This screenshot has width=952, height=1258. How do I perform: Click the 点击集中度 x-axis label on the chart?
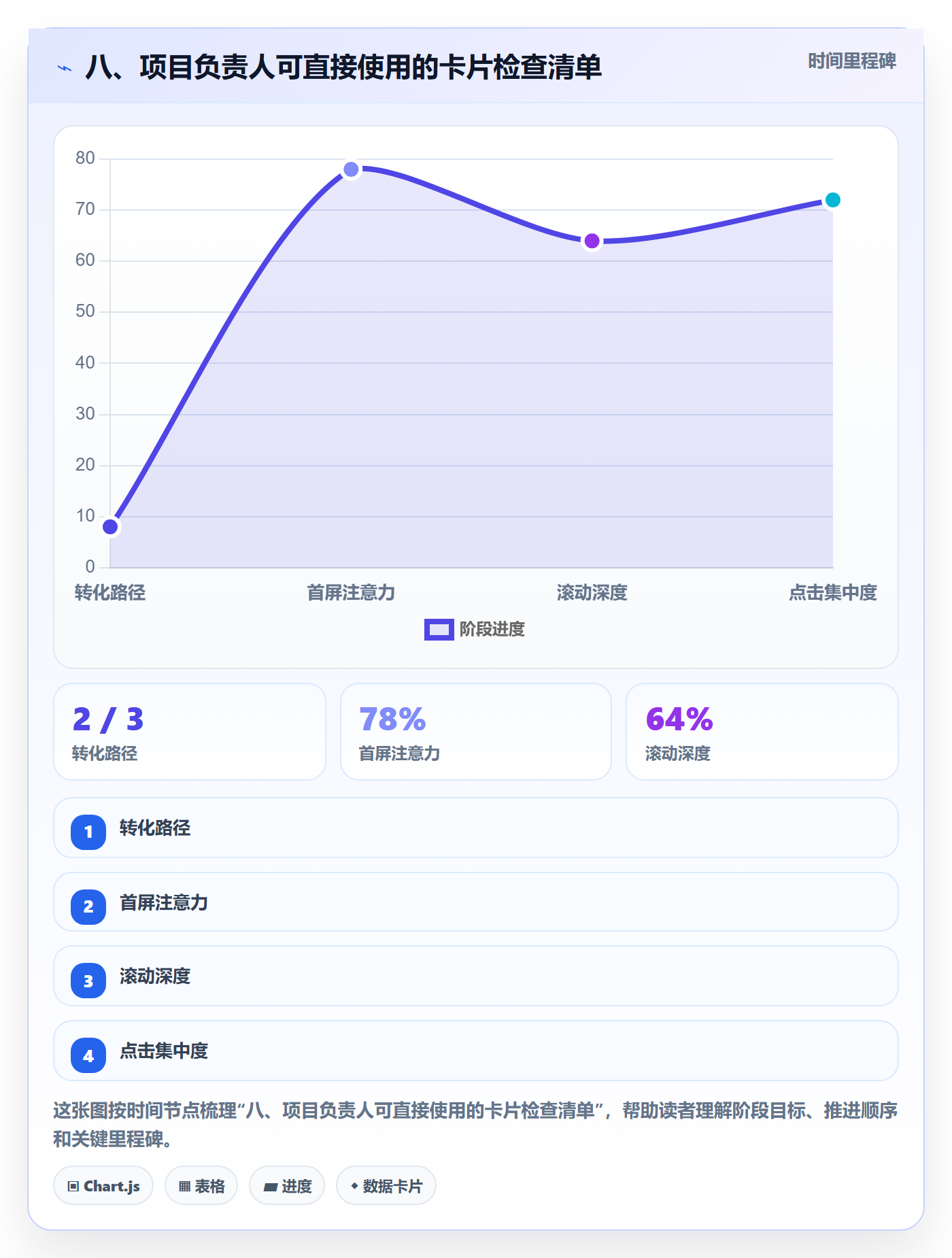click(833, 593)
